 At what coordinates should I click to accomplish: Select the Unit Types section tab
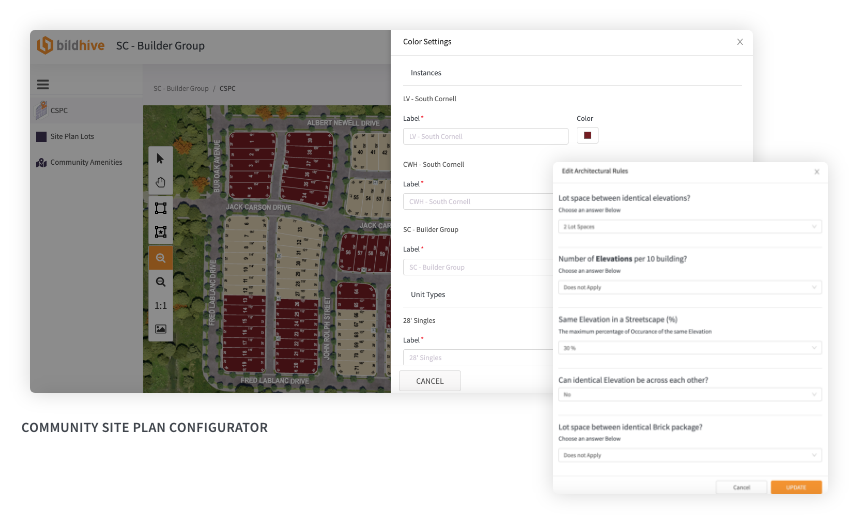(x=428, y=294)
